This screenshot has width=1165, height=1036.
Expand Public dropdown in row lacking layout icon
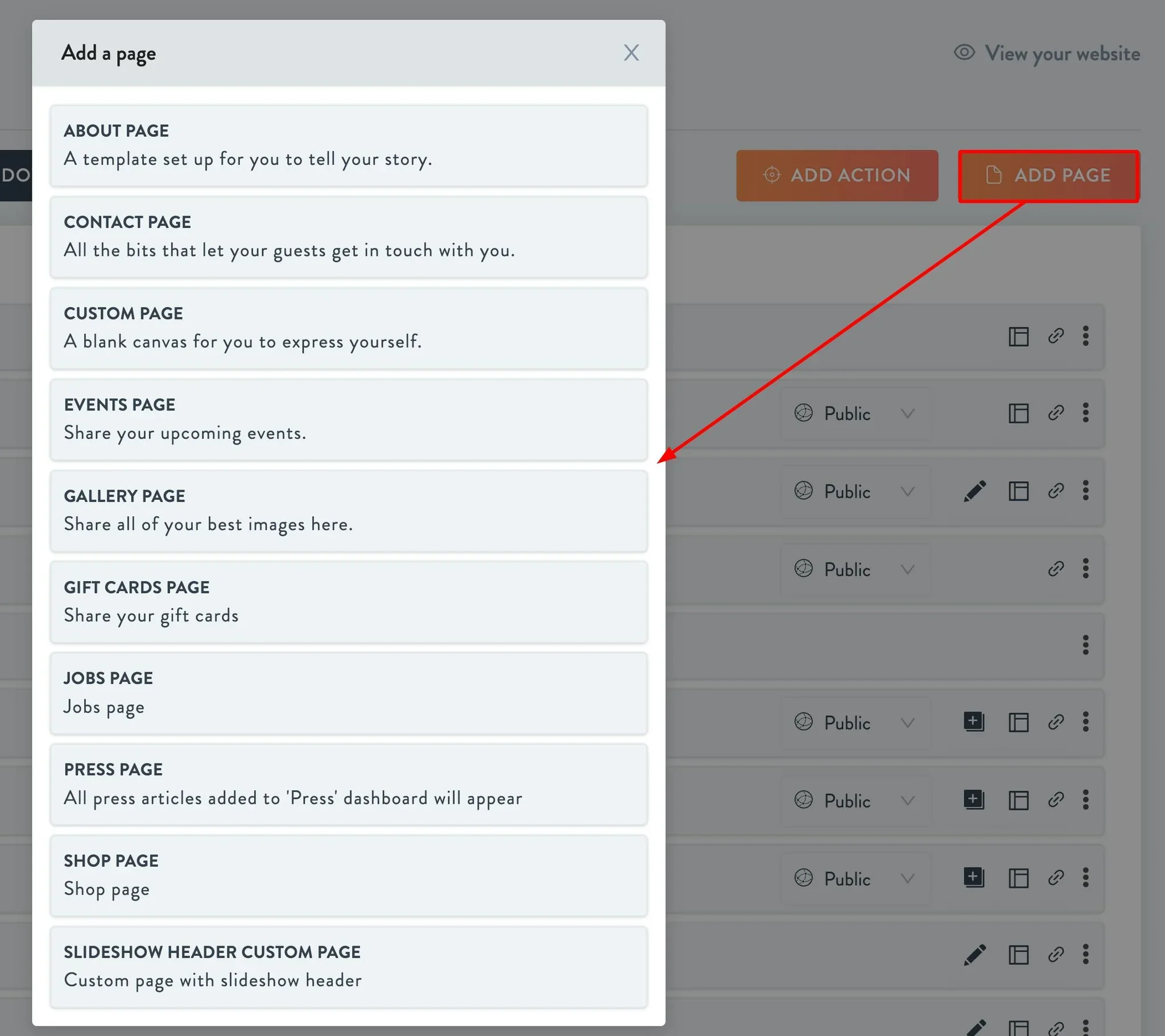[x=856, y=569]
